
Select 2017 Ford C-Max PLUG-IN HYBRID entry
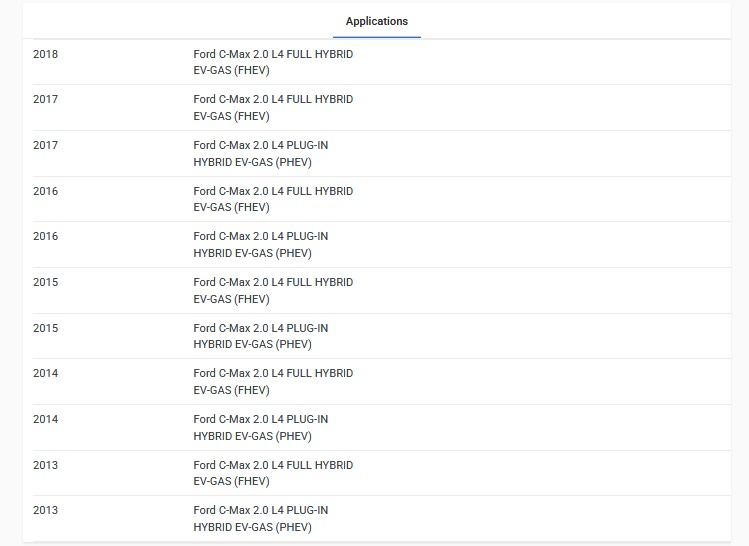(x=260, y=153)
